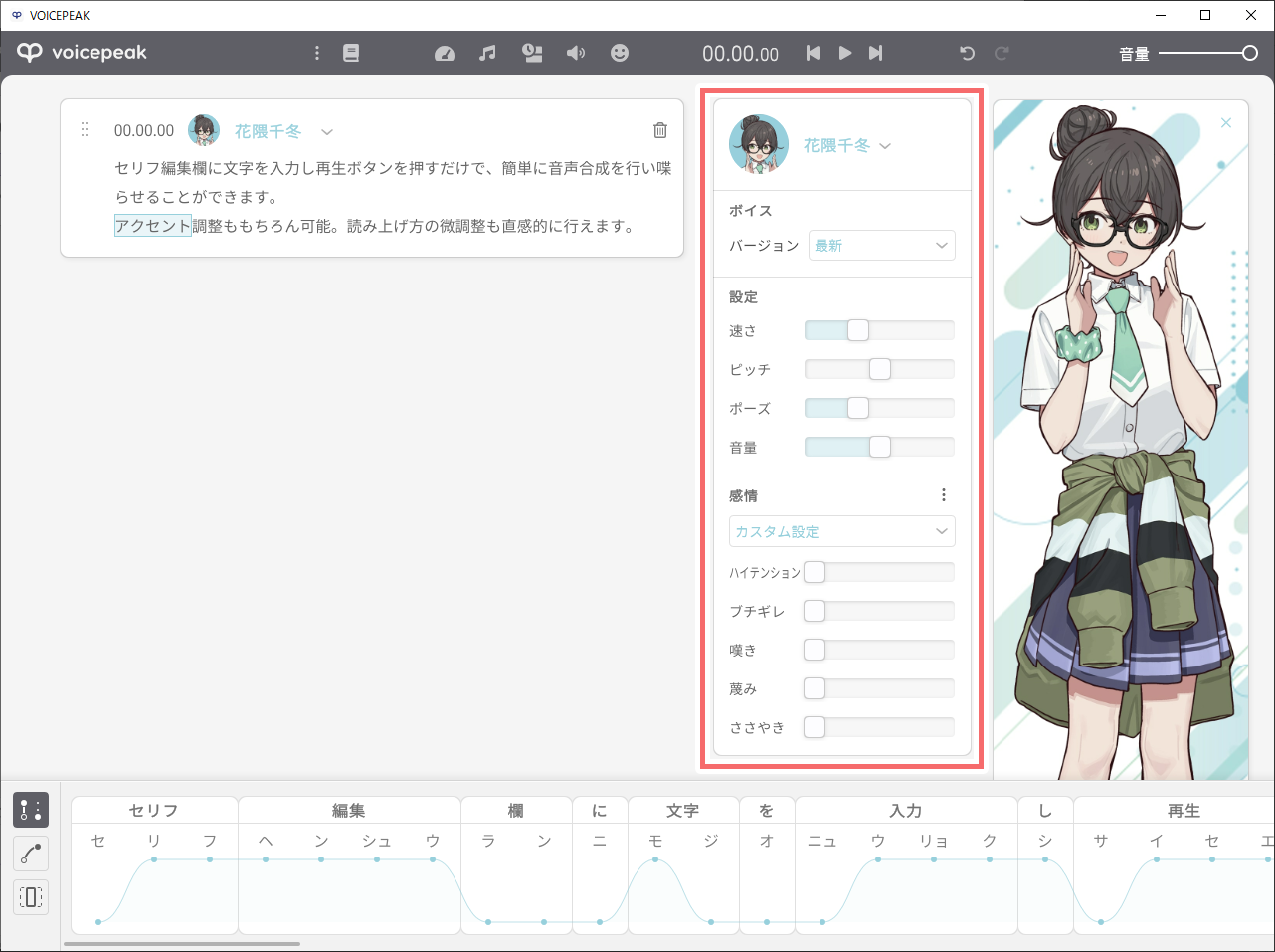Adjust the ピッチ pitch slider
Screen dimensions: 1275x952
[879, 369]
